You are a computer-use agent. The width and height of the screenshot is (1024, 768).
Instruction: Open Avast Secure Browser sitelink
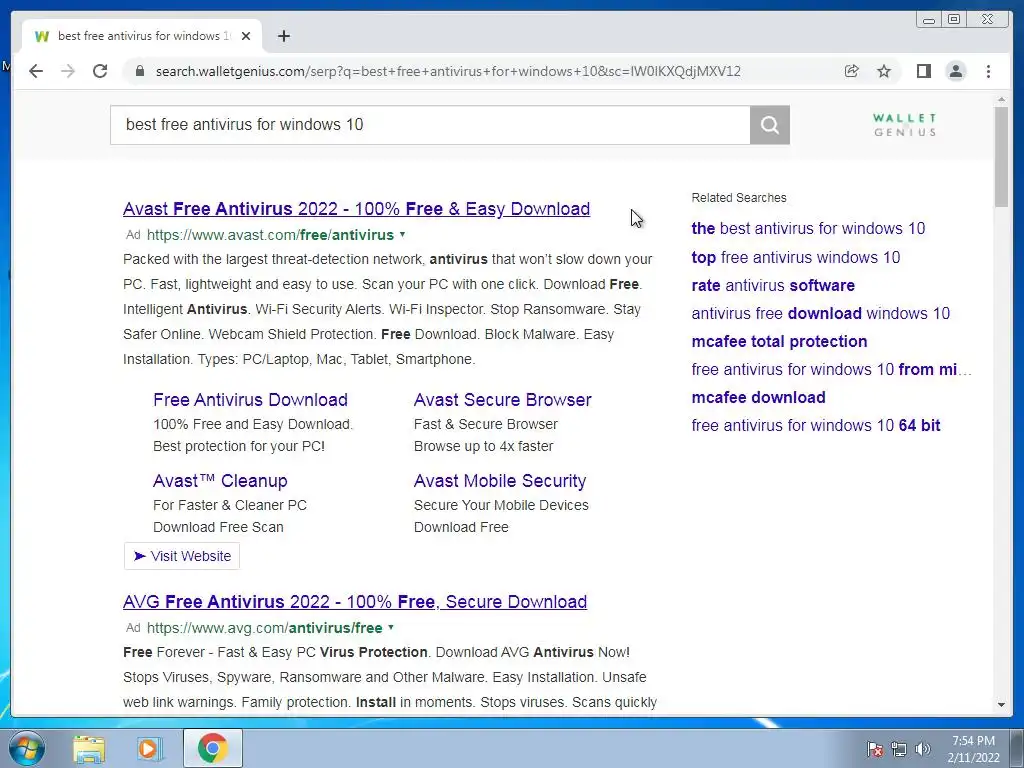click(x=503, y=400)
